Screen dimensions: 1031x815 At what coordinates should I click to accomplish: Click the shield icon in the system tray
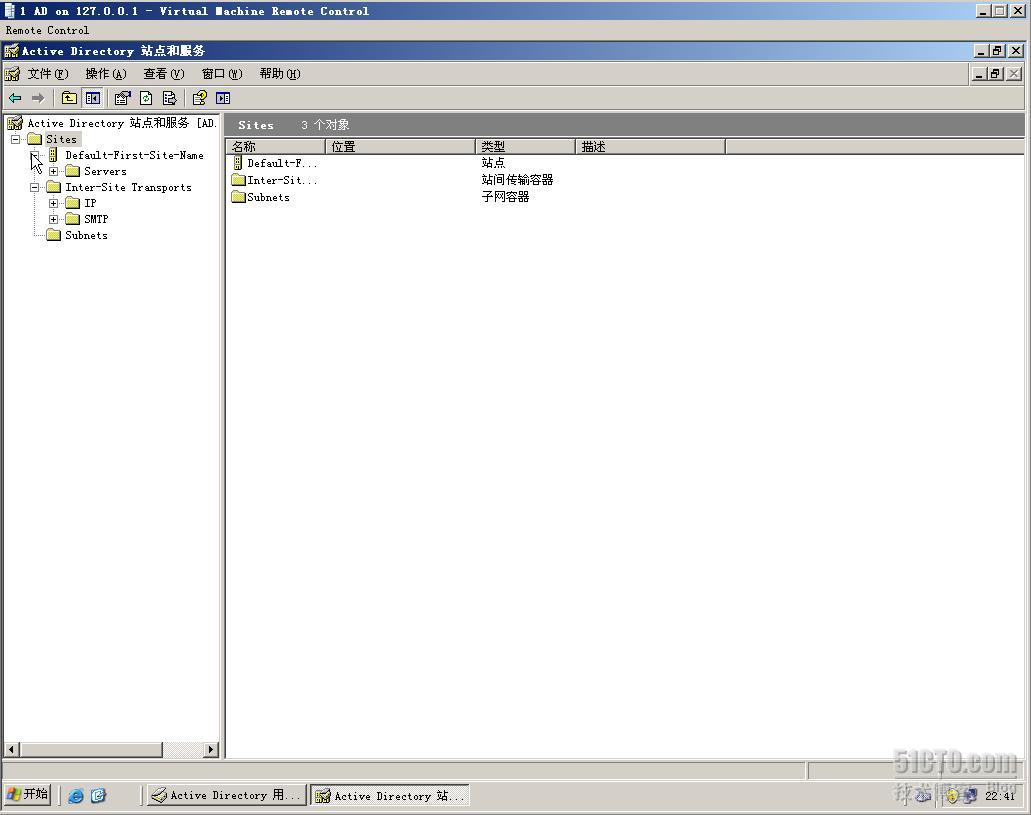(951, 796)
